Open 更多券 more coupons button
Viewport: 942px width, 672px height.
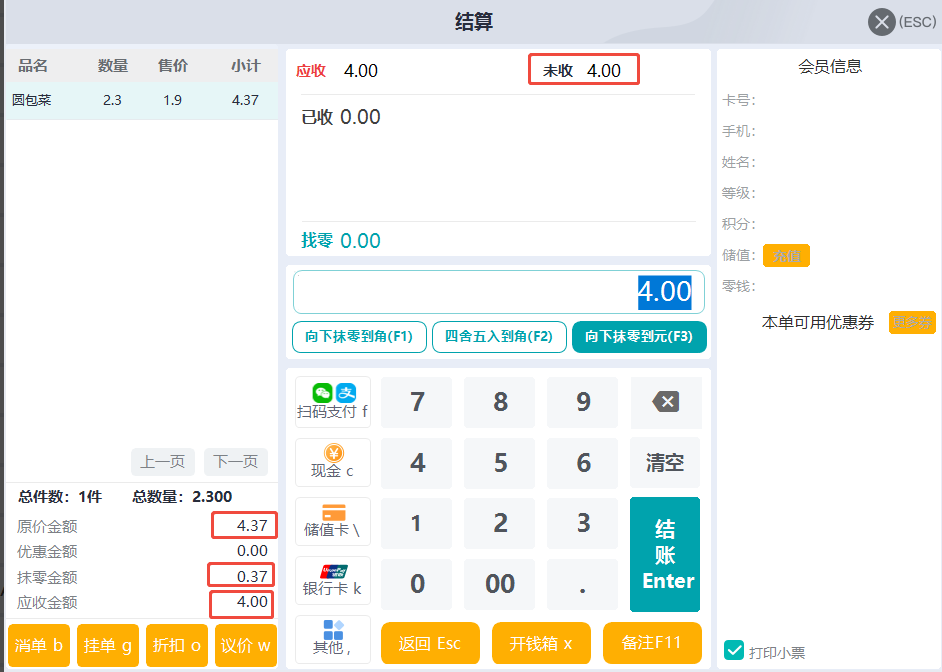click(x=912, y=322)
